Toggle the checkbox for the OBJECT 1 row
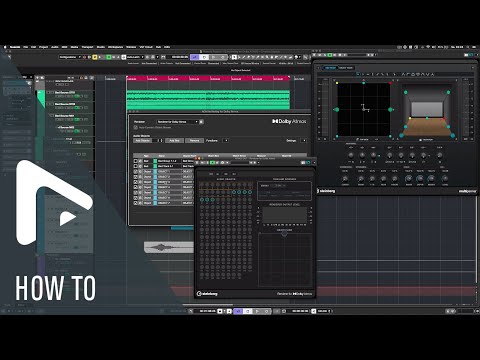 tap(136, 171)
